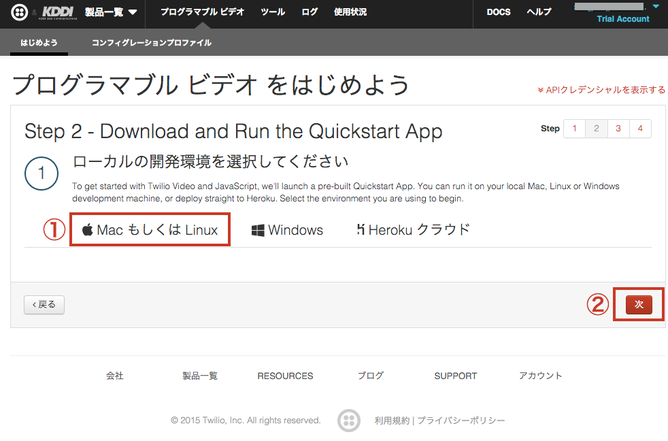Switch to はじめよう tab
The height and width of the screenshot is (441, 668).
[39, 43]
